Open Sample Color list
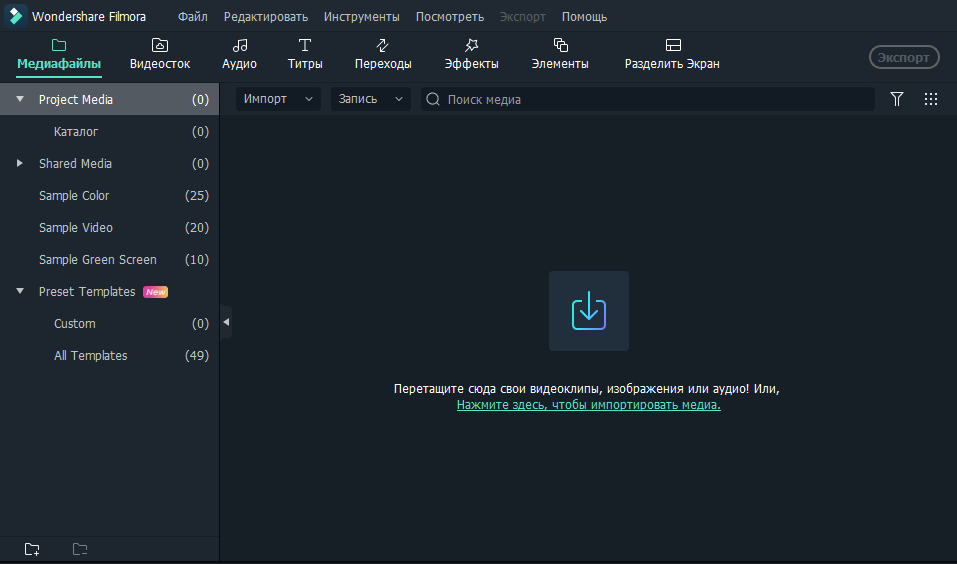 (x=109, y=195)
